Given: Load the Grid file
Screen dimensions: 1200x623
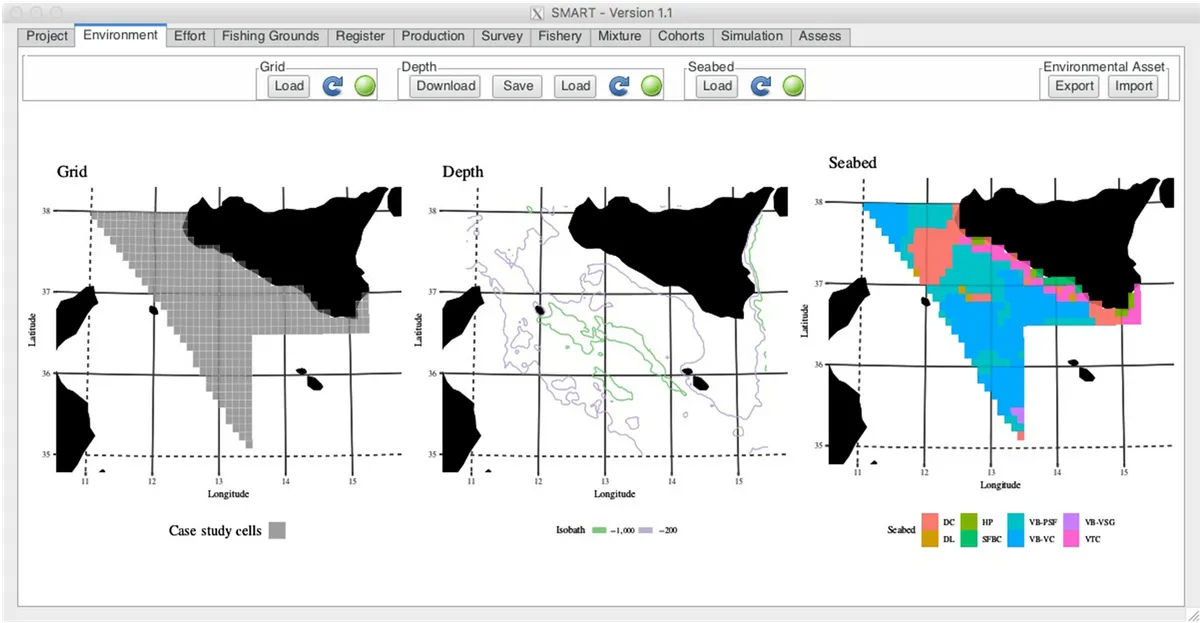Looking at the screenshot, I should pyautogui.click(x=289, y=86).
